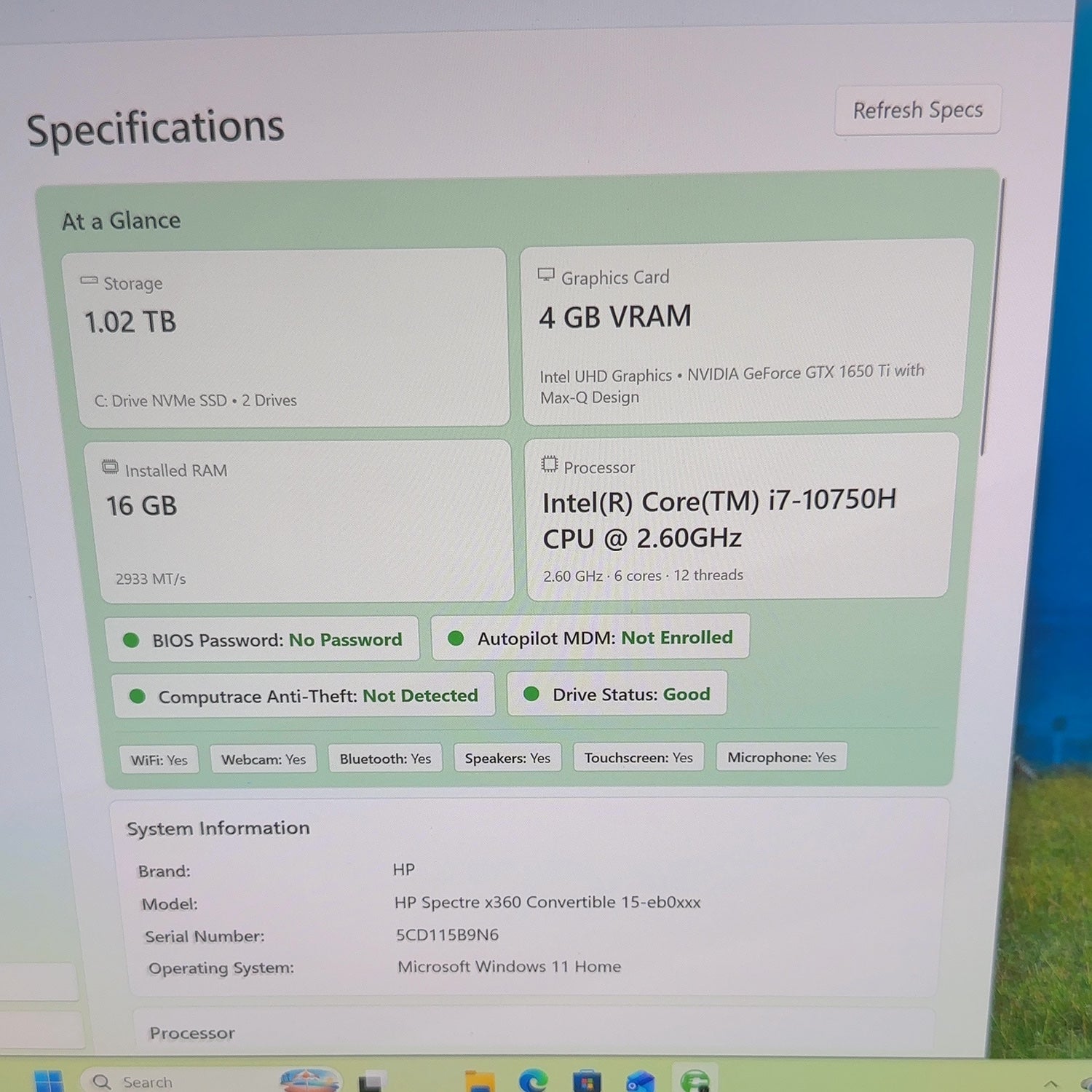Click the Refresh Specs button
Image resolution: width=1092 pixels, height=1092 pixels.
pos(917,110)
